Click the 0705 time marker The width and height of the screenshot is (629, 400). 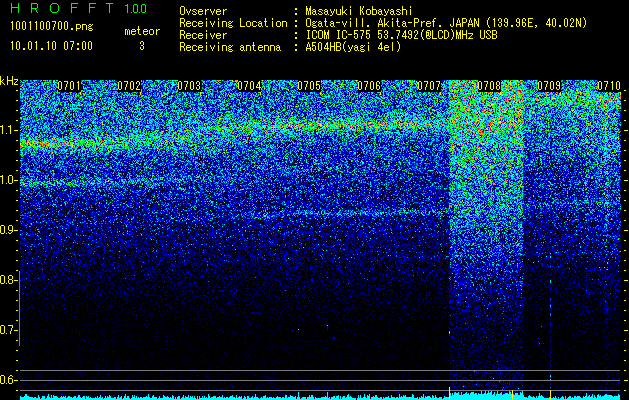tap(309, 86)
